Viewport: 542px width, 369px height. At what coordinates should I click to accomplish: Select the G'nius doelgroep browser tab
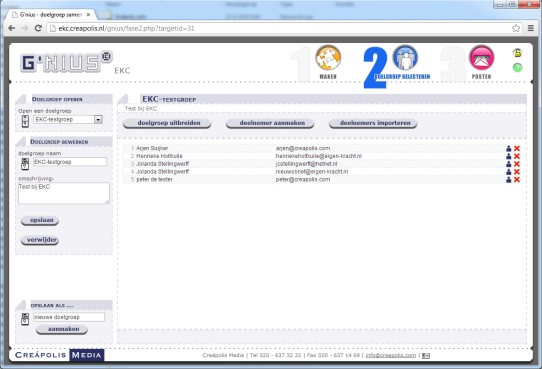[50, 15]
